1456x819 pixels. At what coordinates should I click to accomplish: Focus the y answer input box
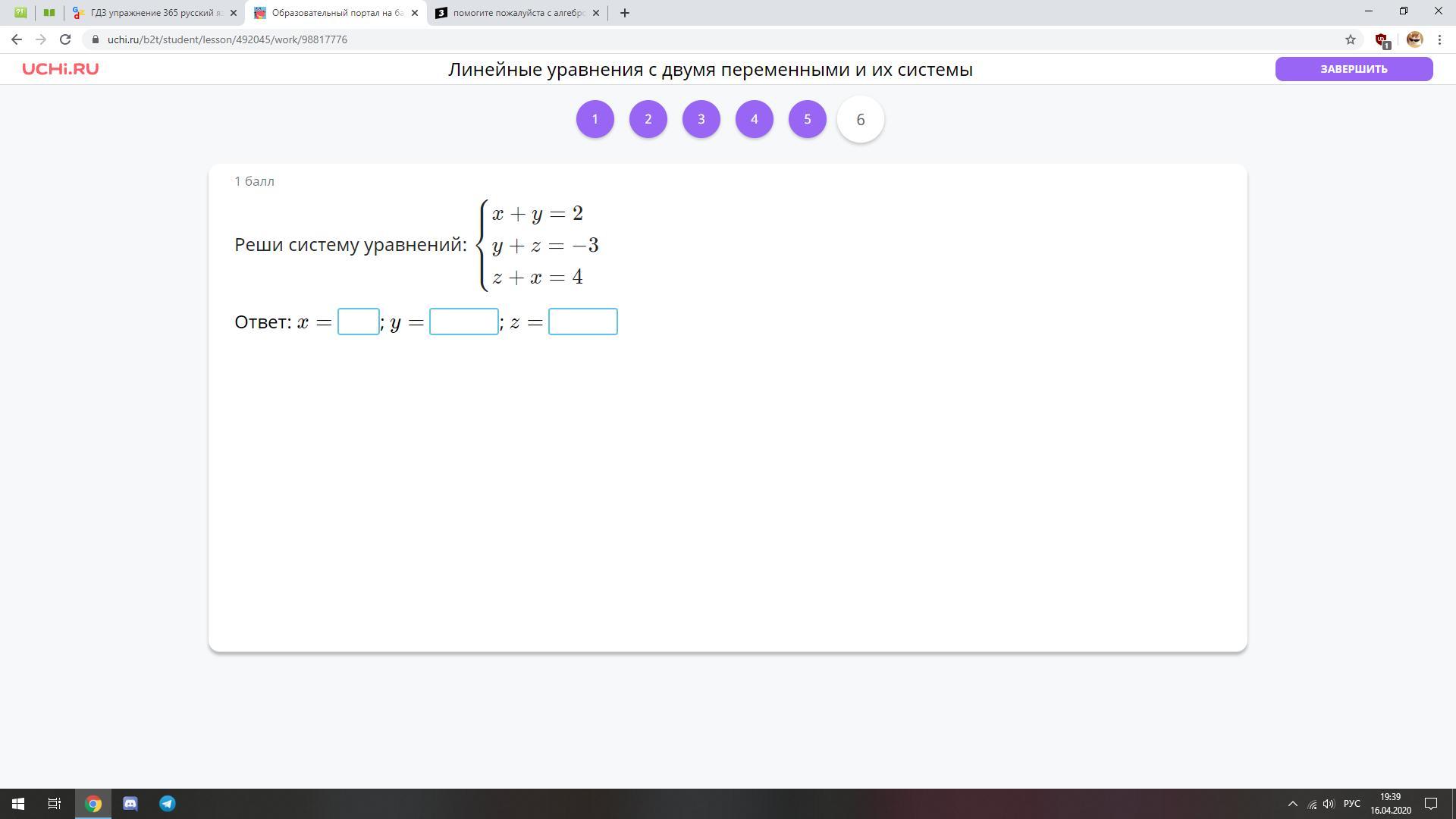(x=463, y=322)
